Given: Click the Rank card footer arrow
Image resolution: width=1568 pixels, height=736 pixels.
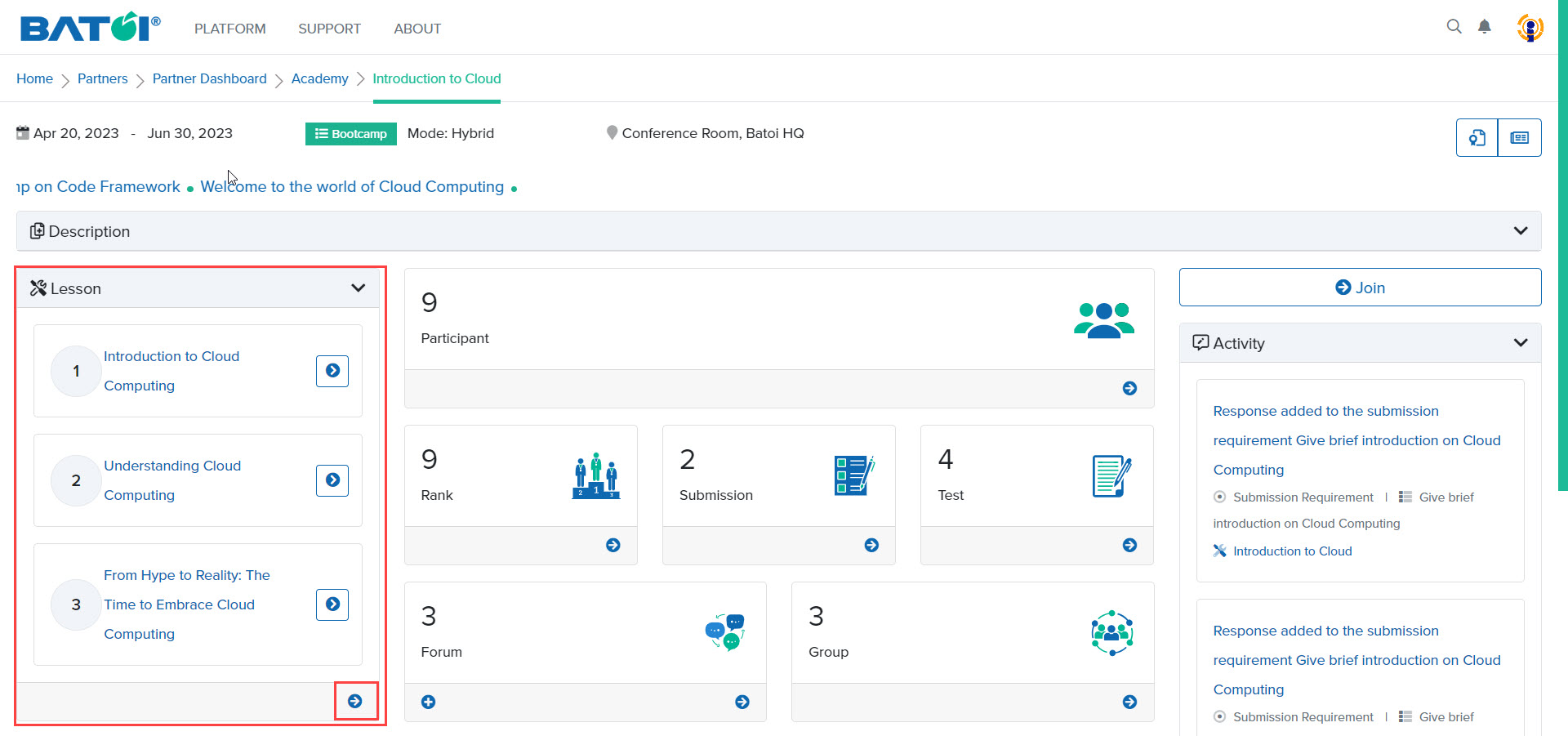Looking at the screenshot, I should [613, 545].
